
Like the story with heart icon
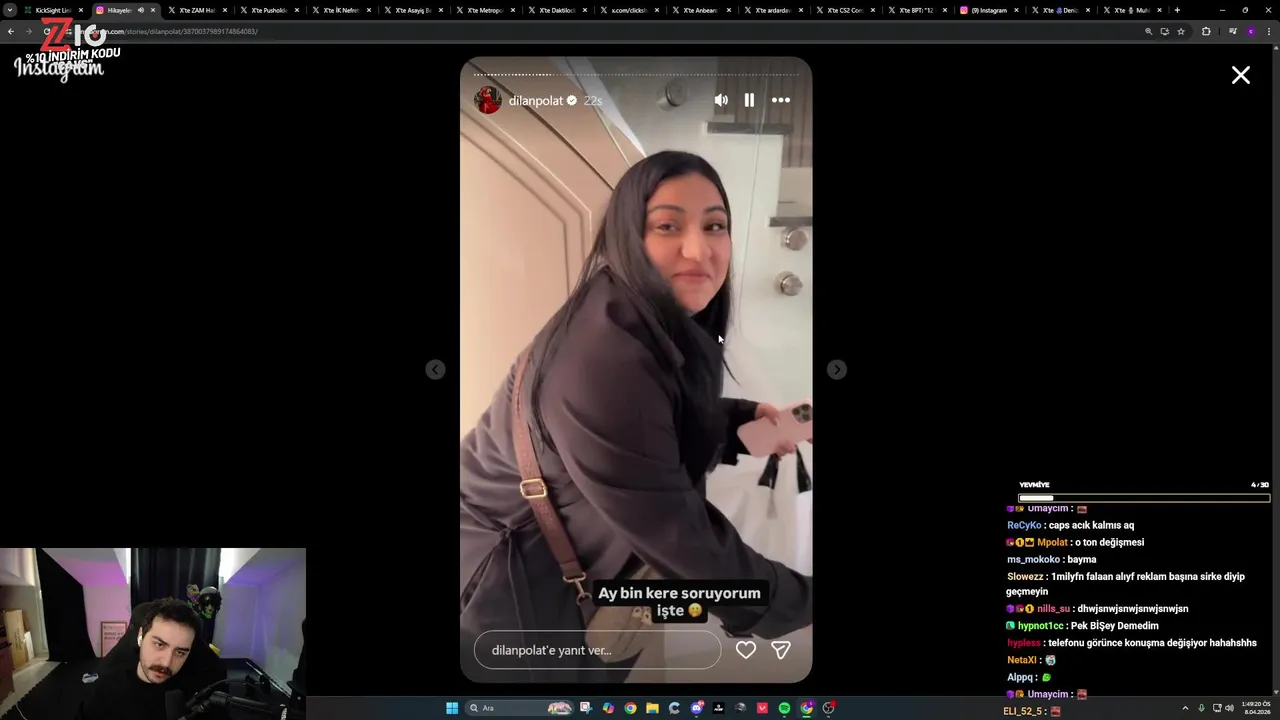(746, 650)
